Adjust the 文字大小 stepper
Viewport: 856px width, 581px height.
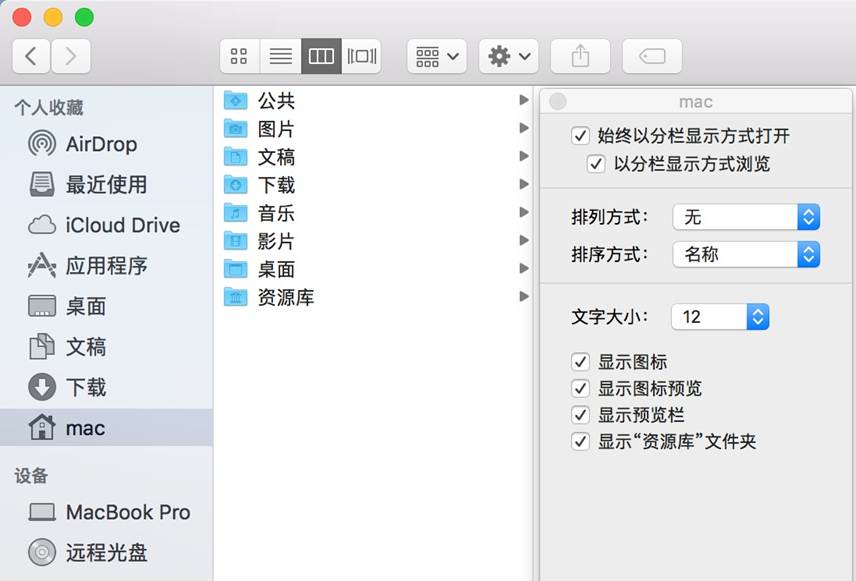click(758, 316)
